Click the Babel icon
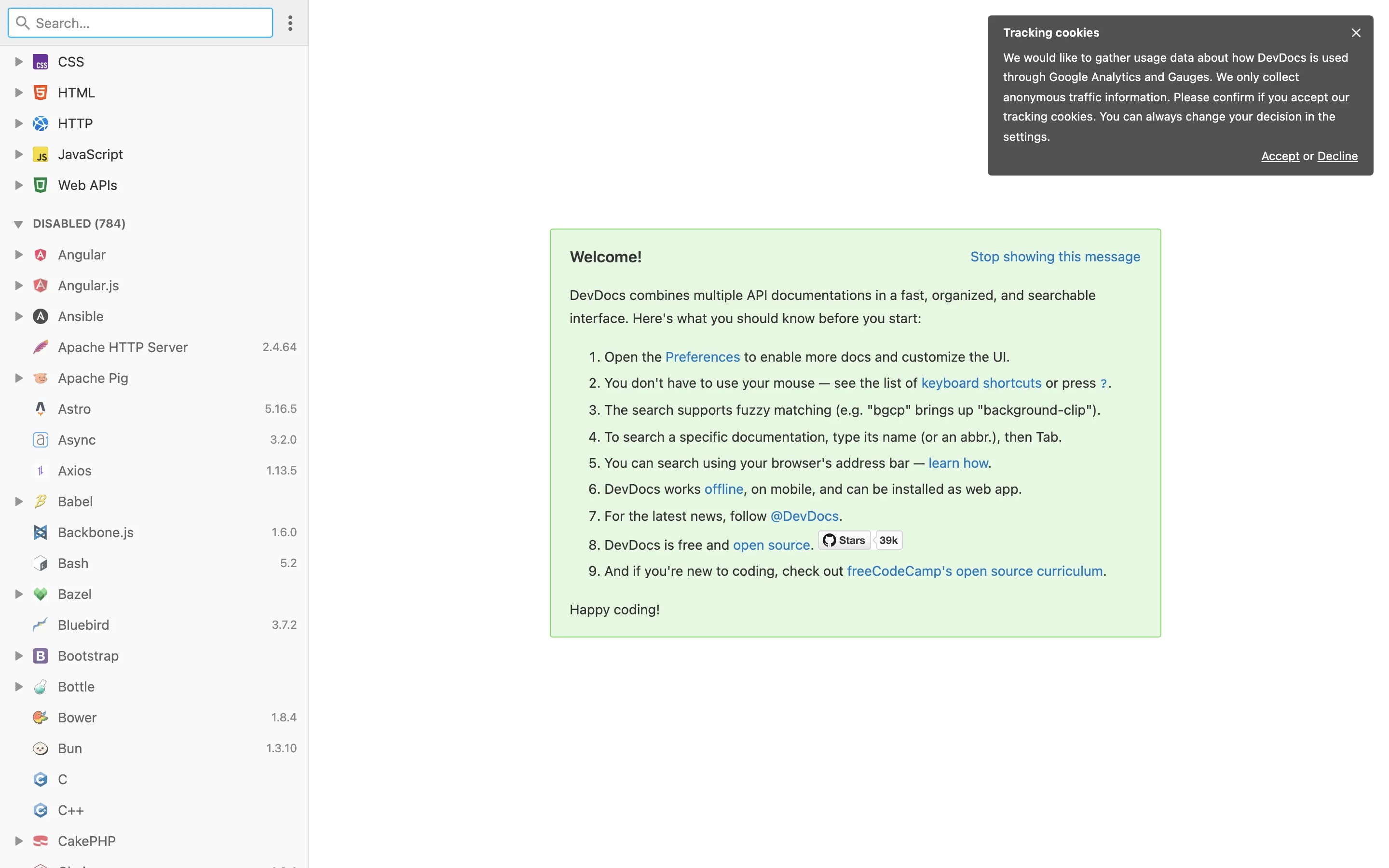The width and height of the screenshot is (1389, 868). 40,501
